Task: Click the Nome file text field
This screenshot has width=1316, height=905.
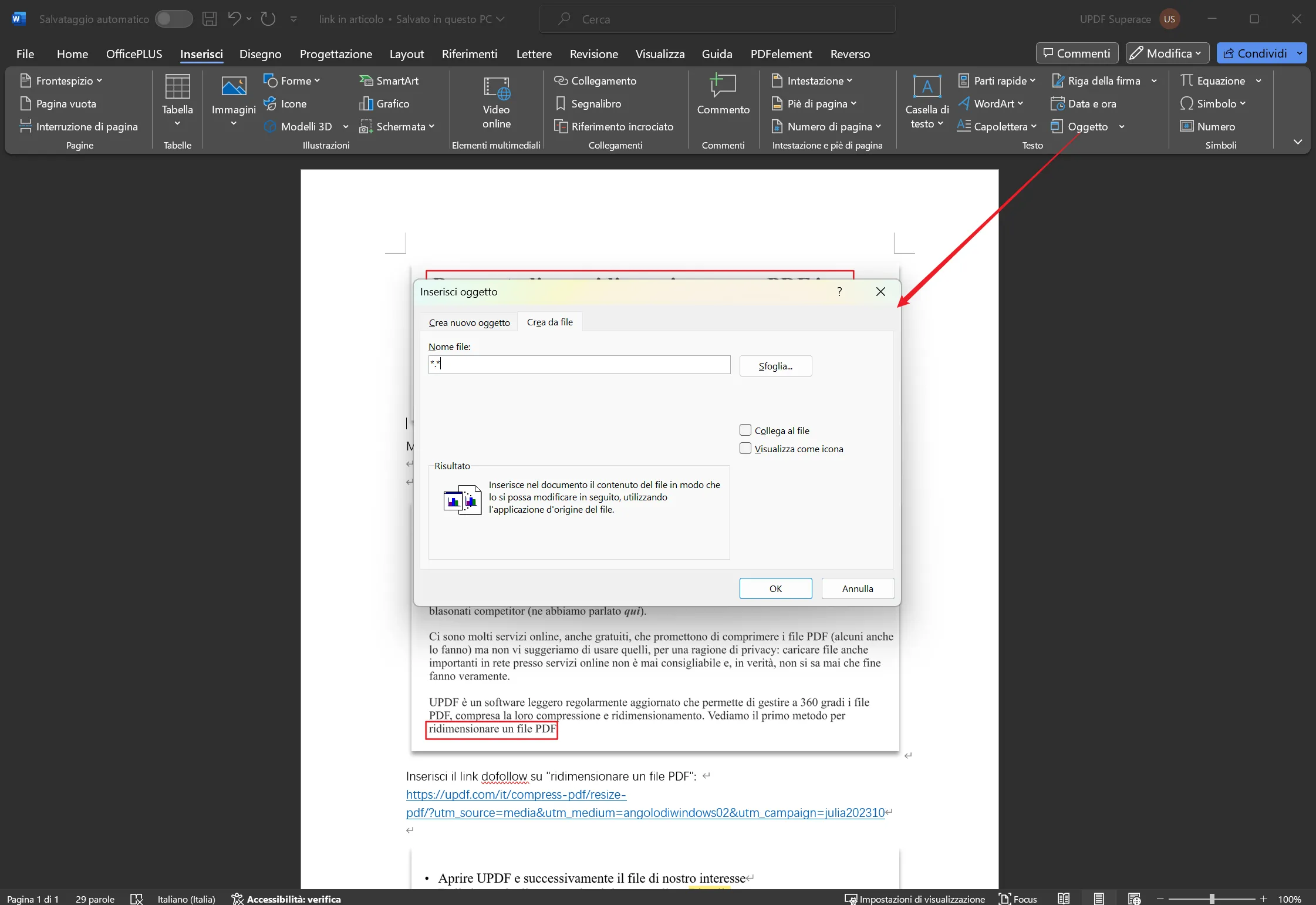Action: [x=579, y=365]
